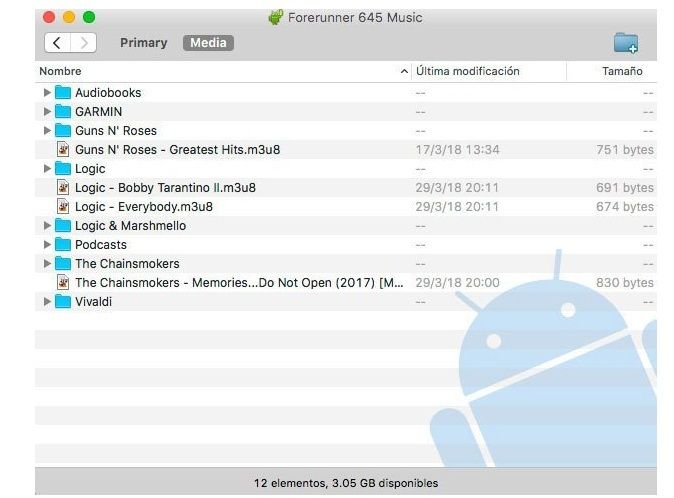This screenshot has width=674, height=498.
Task: Select the Media storage tab
Action: pos(208,43)
